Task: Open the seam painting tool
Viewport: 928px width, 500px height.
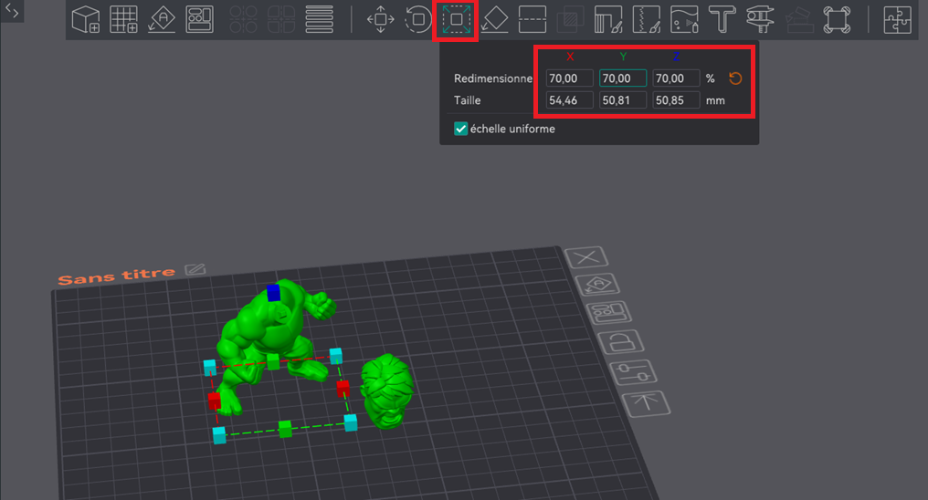Action: pos(646,20)
